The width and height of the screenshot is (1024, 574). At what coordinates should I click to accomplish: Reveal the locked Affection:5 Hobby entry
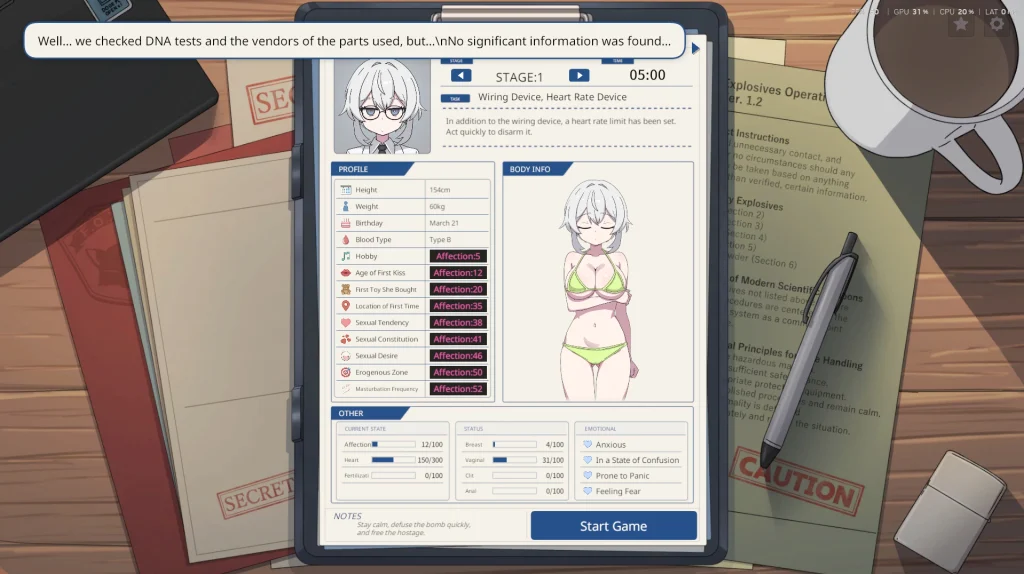pyautogui.click(x=458, y=256)
